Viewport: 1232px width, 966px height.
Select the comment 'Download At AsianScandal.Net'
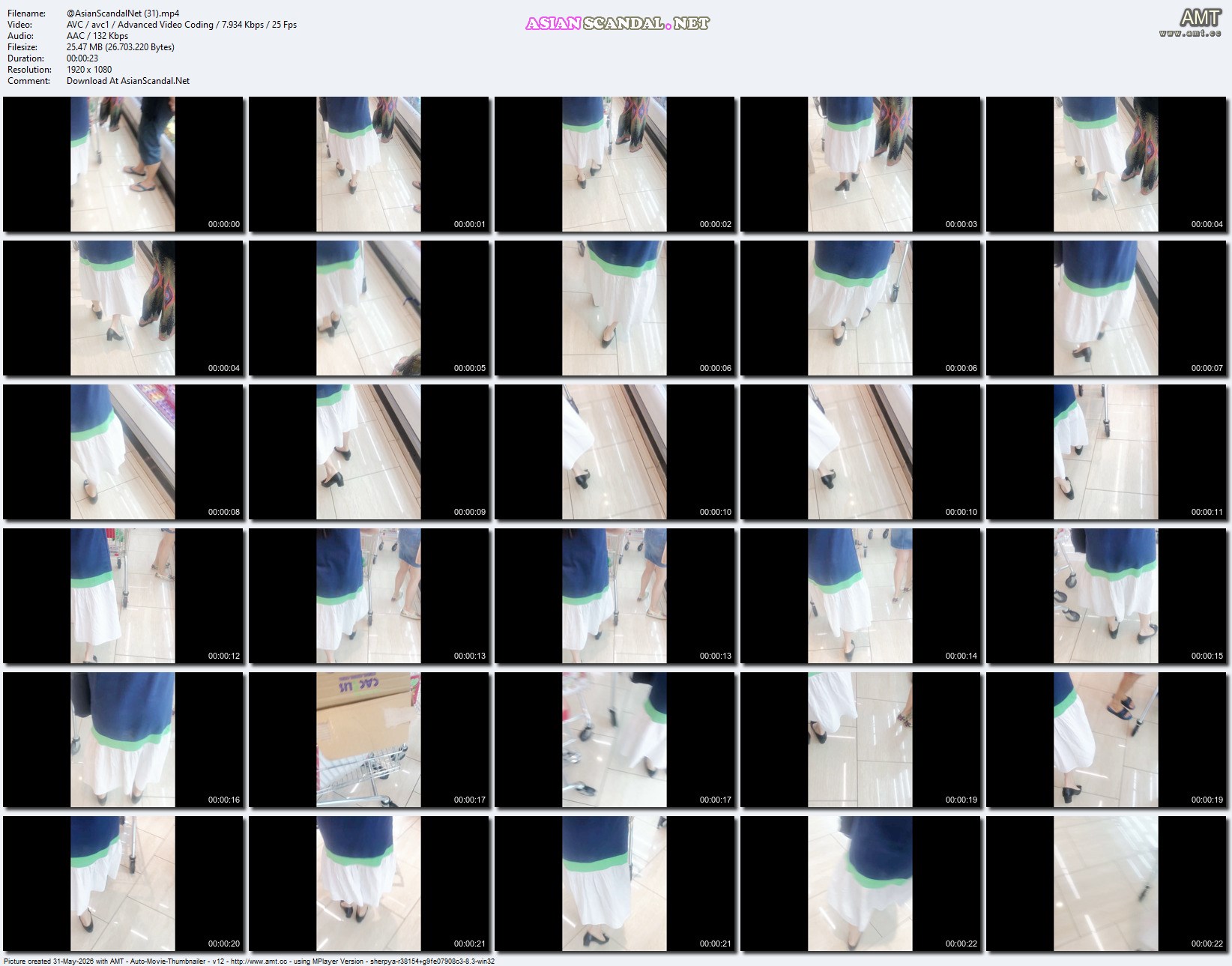click(128, 81)
